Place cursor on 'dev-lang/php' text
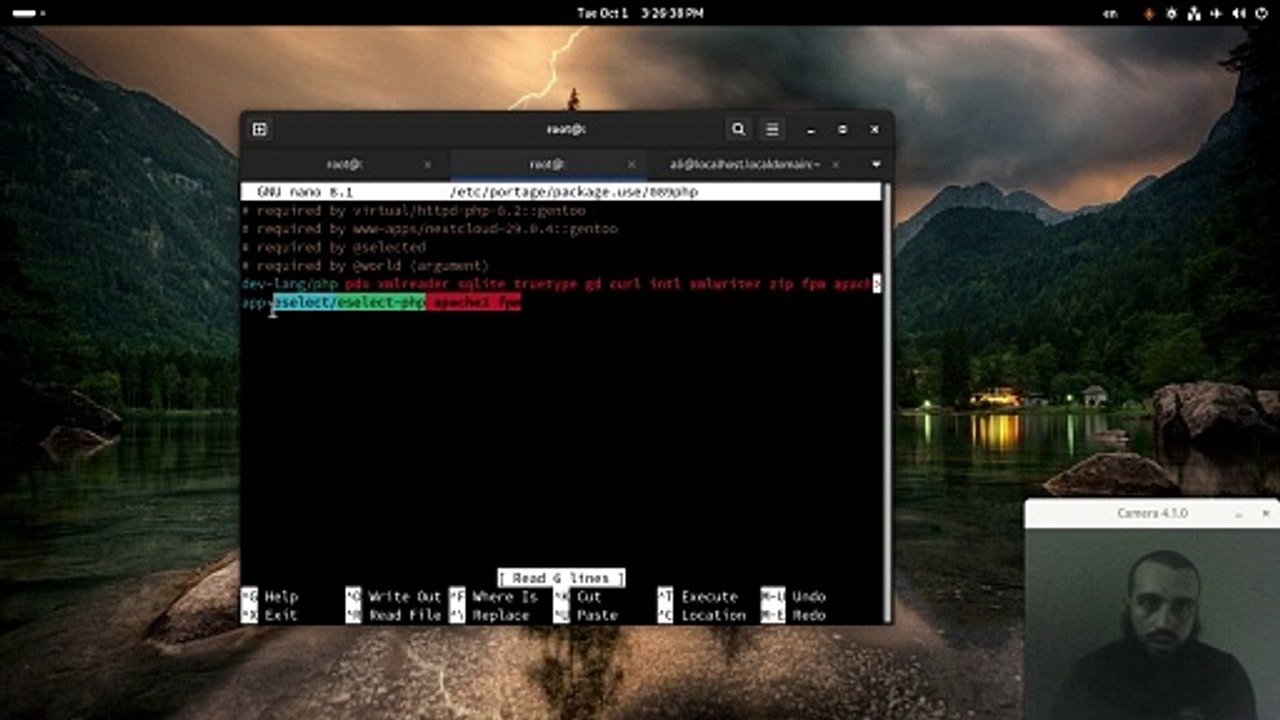Image resolution: width=1280 pixels, height=720 pixels. point(290,284)
